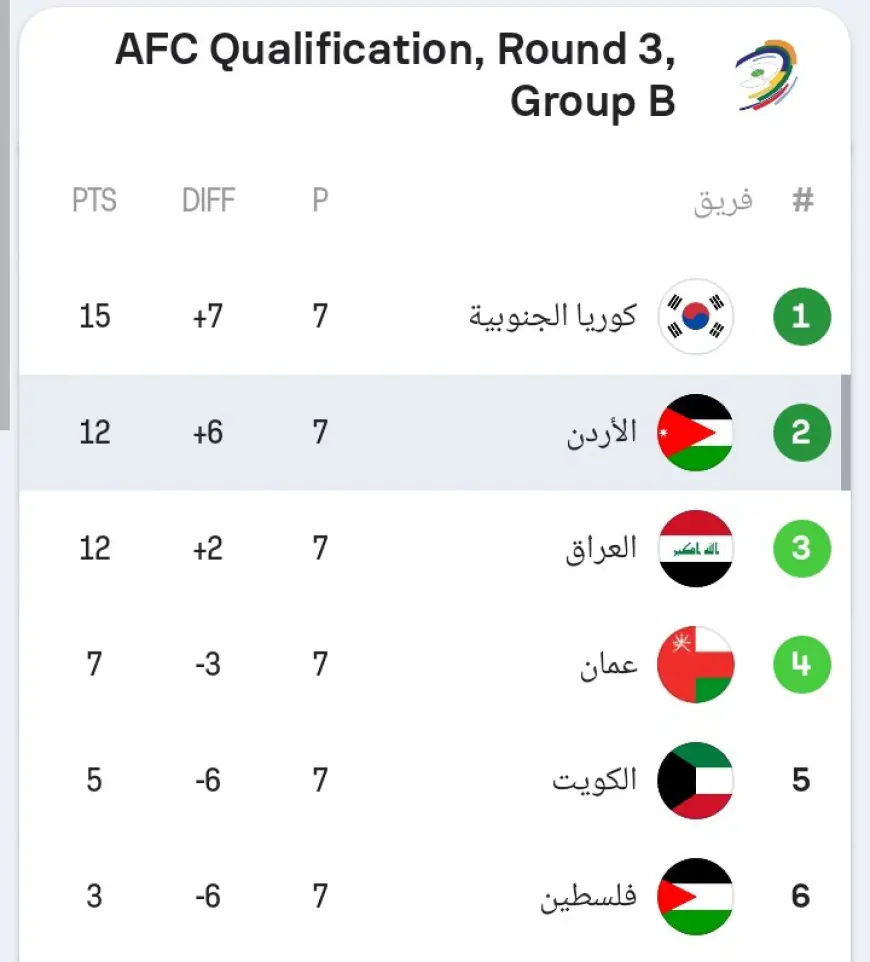Click the Iraq flag icon
870x962 pixels.
point(695,548)
